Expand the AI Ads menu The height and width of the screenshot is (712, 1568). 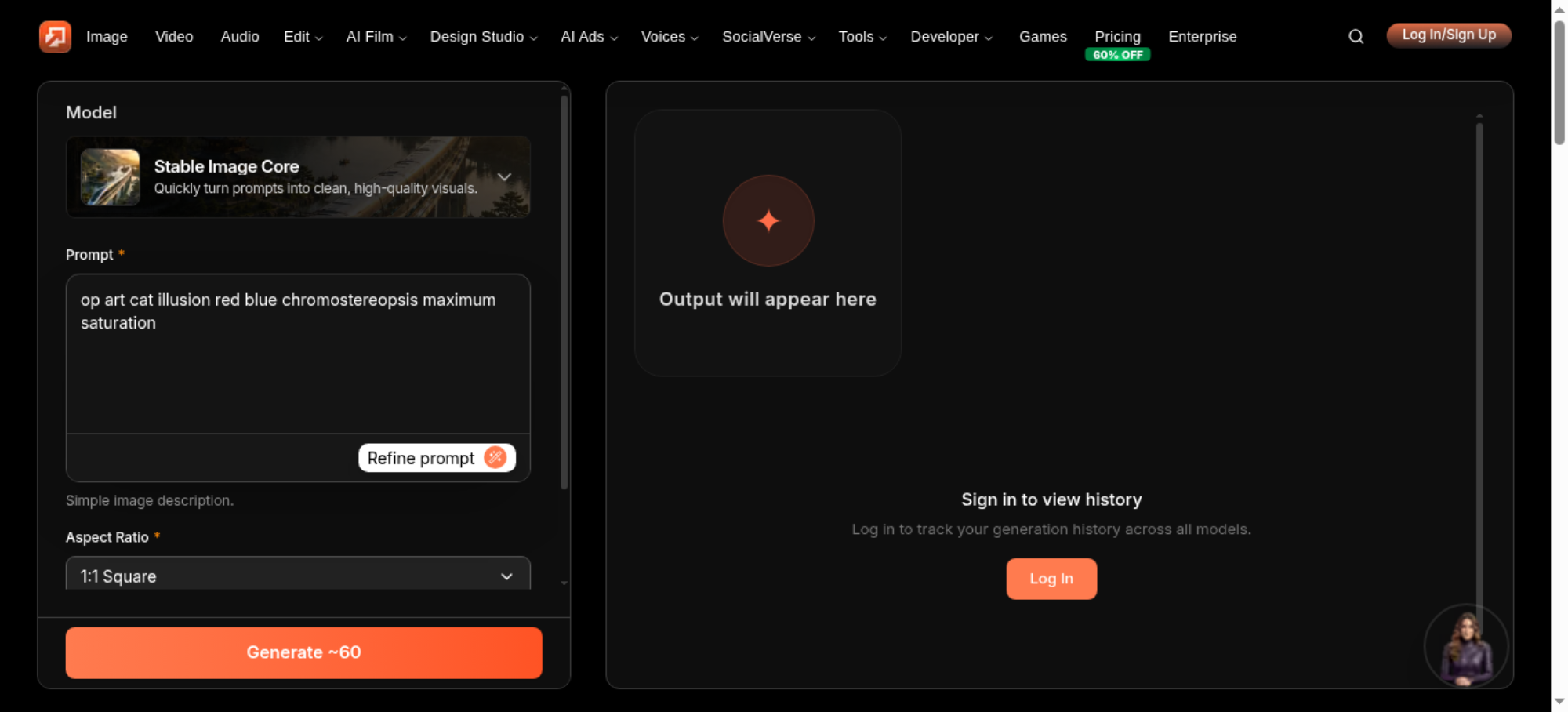click(589, 37)
